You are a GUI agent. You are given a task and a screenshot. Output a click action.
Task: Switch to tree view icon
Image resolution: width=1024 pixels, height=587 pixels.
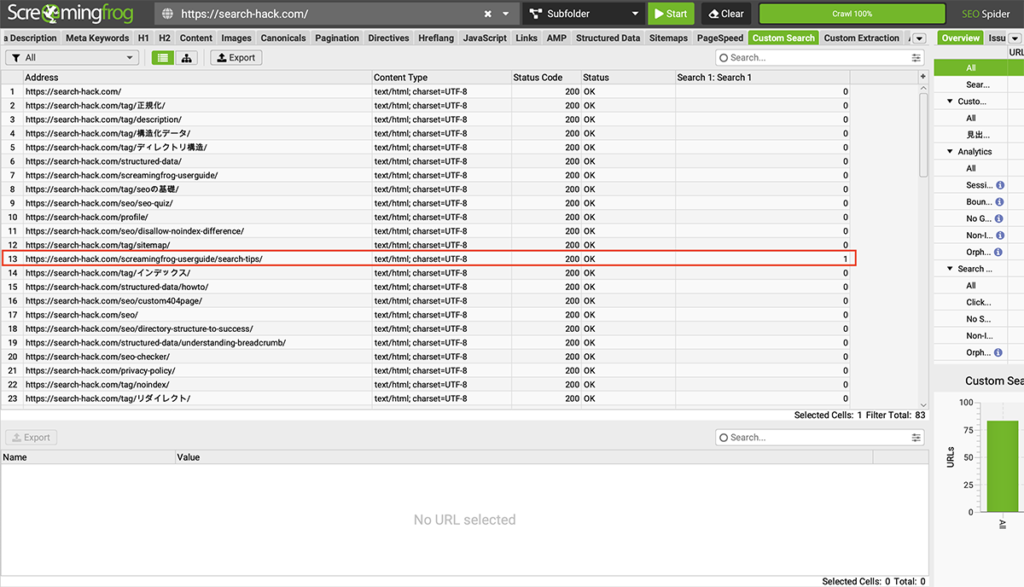pos(186,57)
